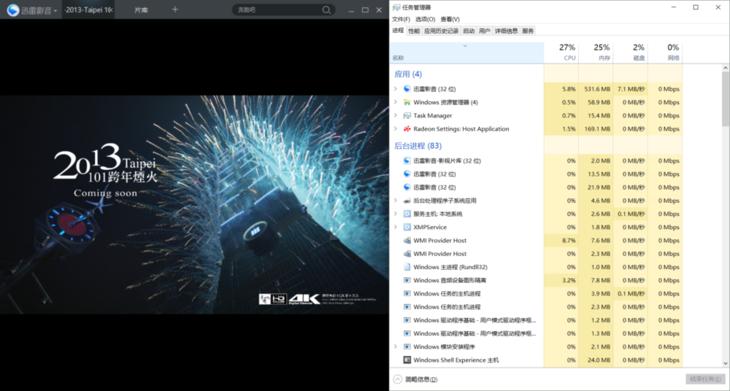Click the 迅雷影音 app icon under 应用
The width and height of the screenshot is (730, 391).
tap(407, 88)
